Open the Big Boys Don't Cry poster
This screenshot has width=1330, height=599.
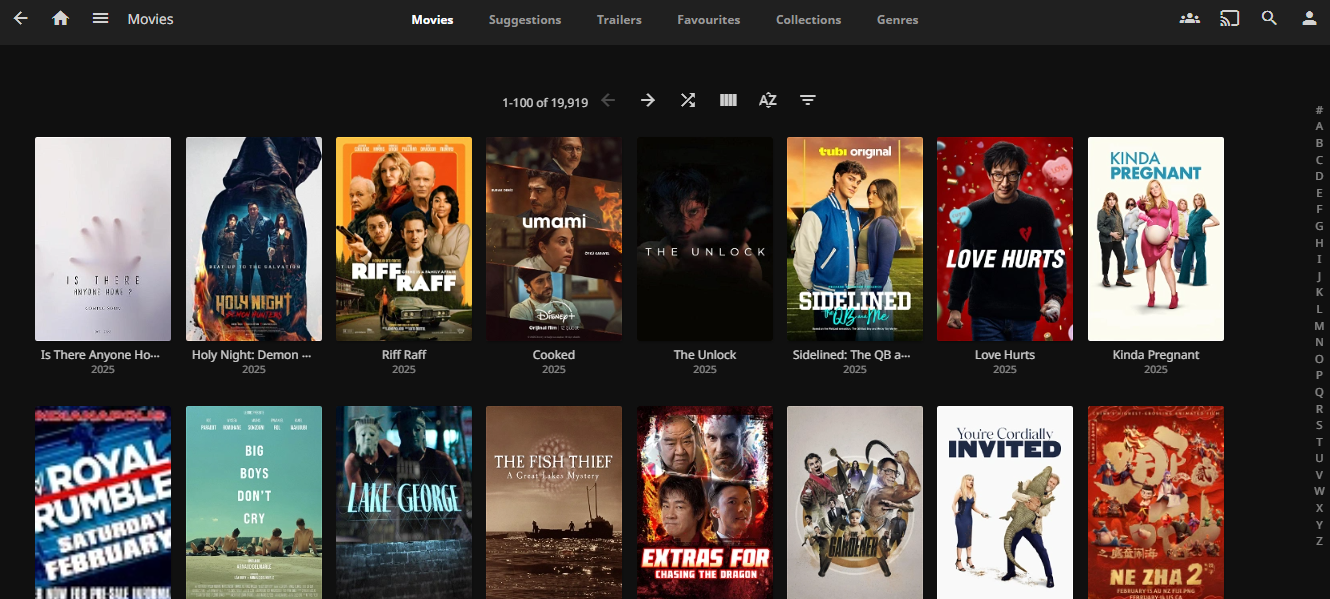coord(254,502)
